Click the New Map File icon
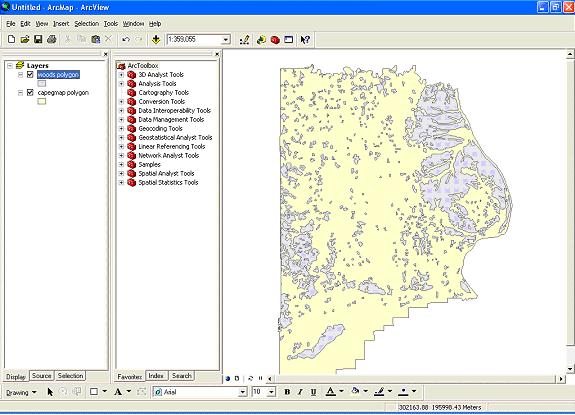This screenshot has height=415, width=575. [x=11, y=39]
